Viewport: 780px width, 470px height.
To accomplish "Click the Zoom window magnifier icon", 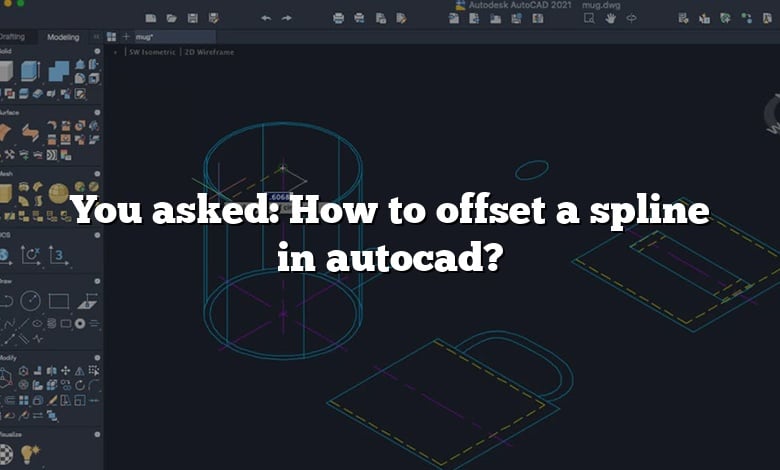I will pos(589,18).
